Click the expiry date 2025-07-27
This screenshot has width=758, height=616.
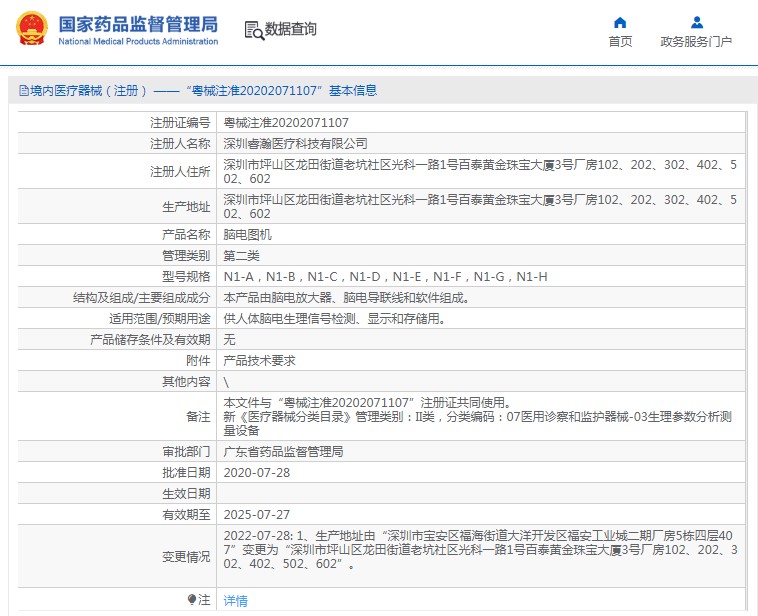[x=256, y=514]
